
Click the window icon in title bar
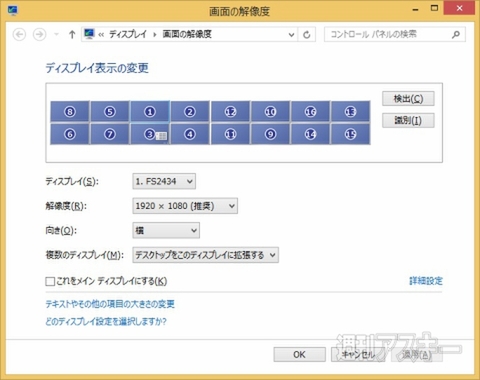[x=13, y=10]
